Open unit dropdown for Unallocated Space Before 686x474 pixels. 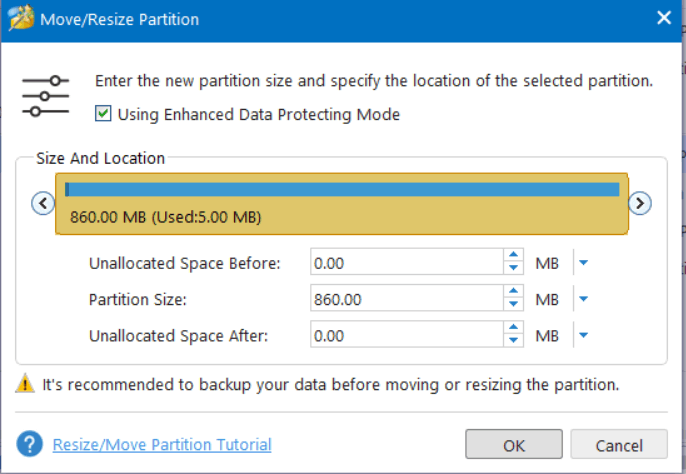point(583,263)
